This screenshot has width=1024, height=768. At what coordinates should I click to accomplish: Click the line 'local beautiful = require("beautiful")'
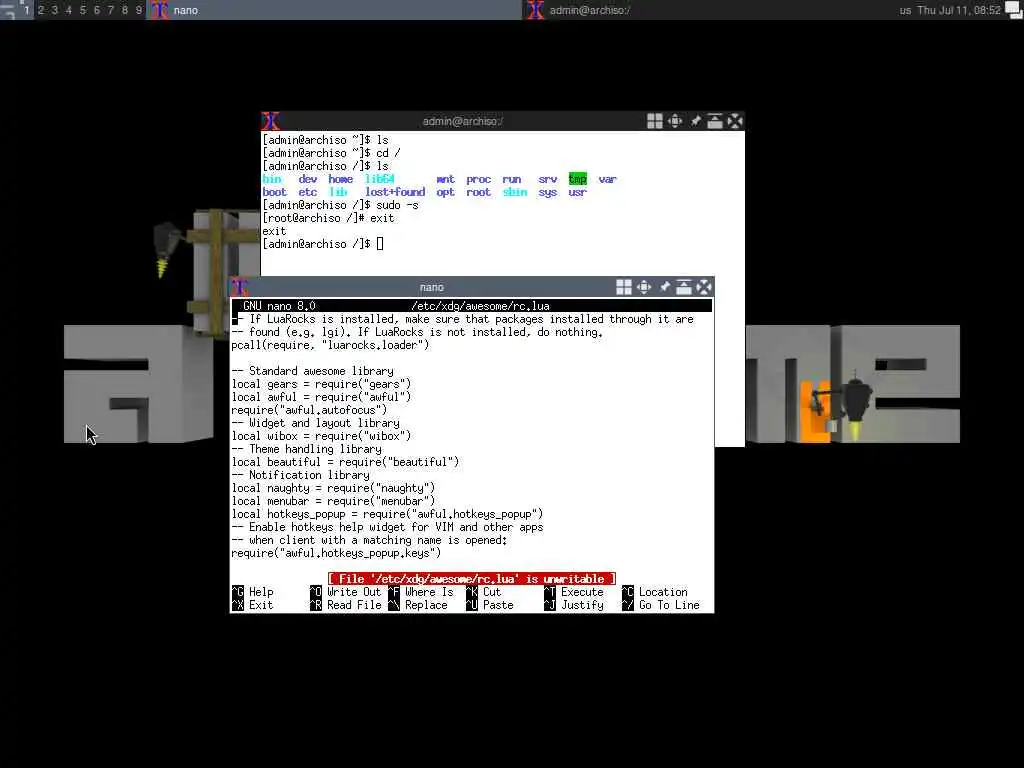(x=345, y=462)
